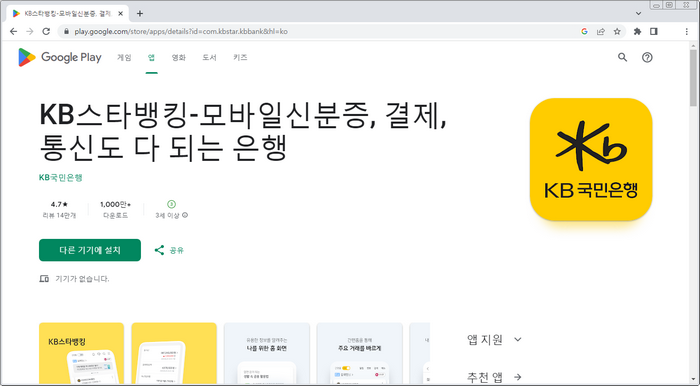Open the second yellow screenshot thumbnail
The image size is (700, 386).
coord(174,353)
